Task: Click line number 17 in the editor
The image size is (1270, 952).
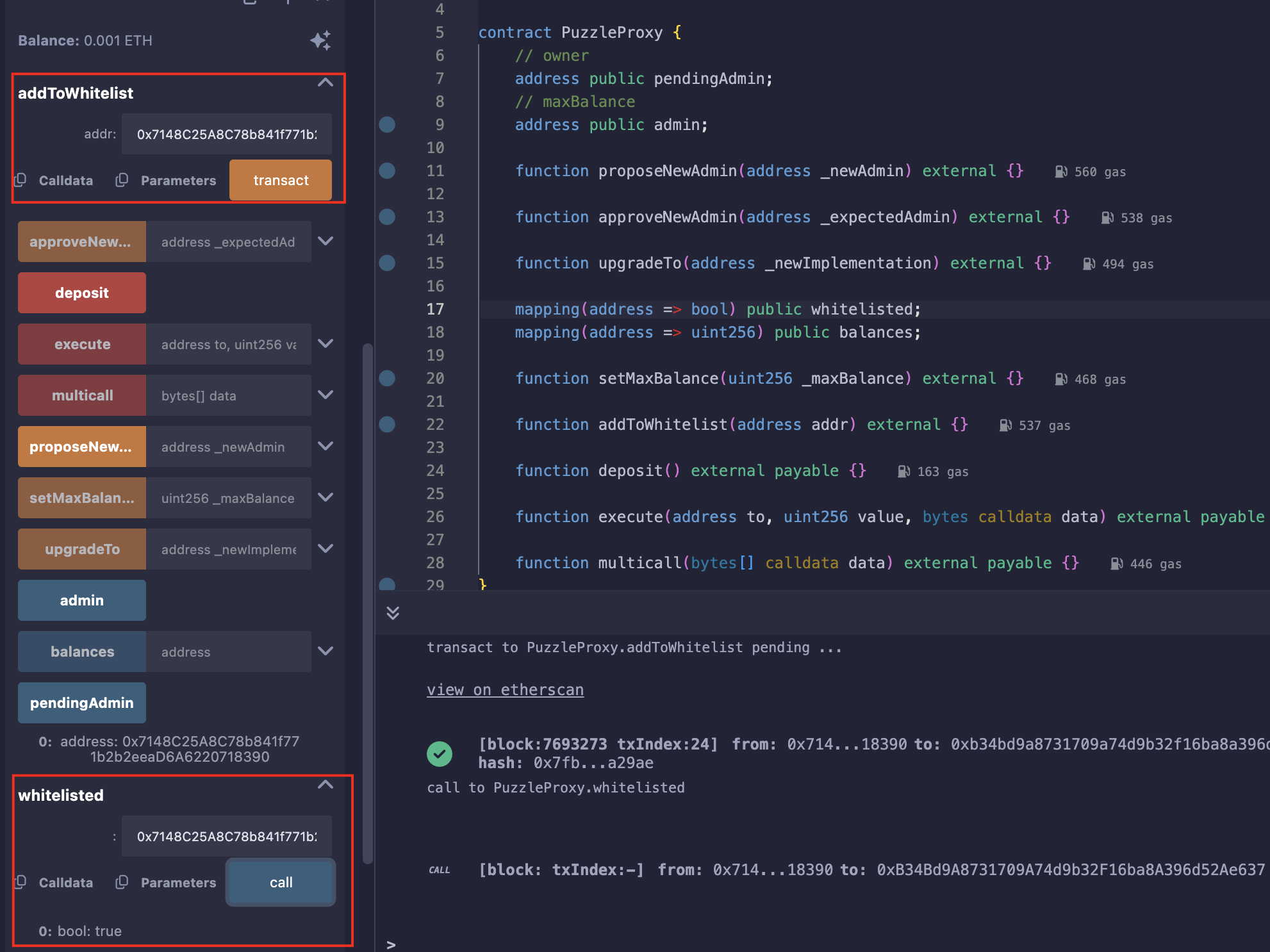Action: pos(435,309)
